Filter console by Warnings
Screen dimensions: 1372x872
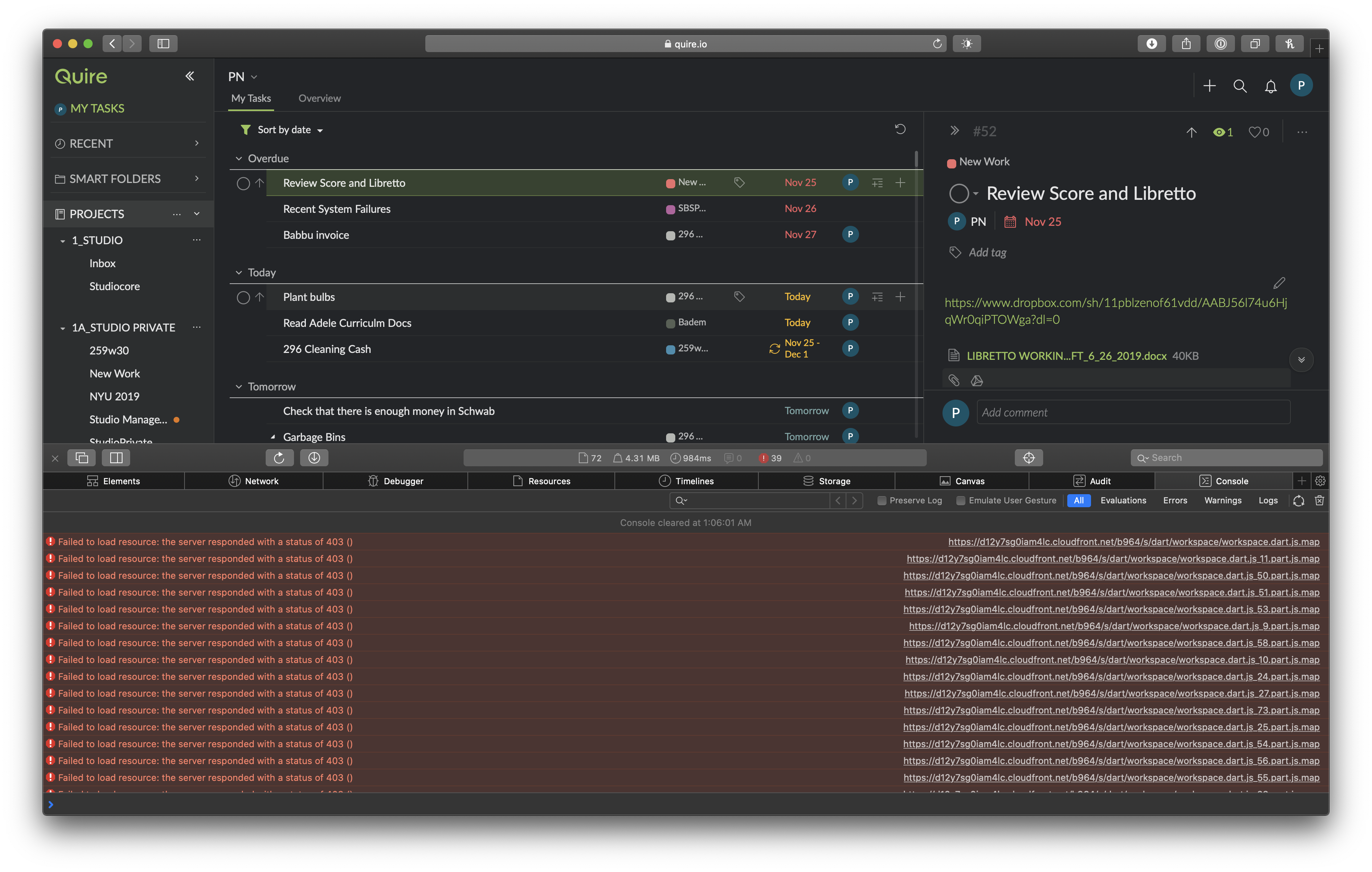click(x=1223, y=501)
